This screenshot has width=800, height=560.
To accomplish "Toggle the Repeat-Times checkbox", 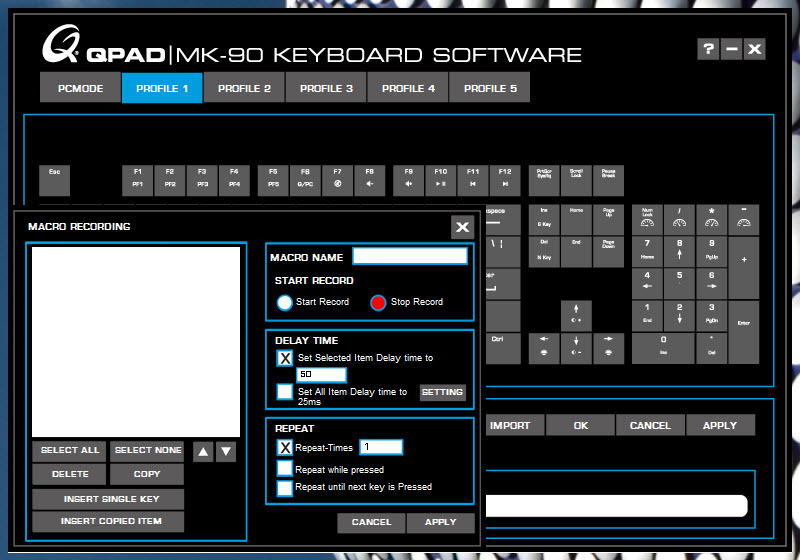I will point(285,448).
